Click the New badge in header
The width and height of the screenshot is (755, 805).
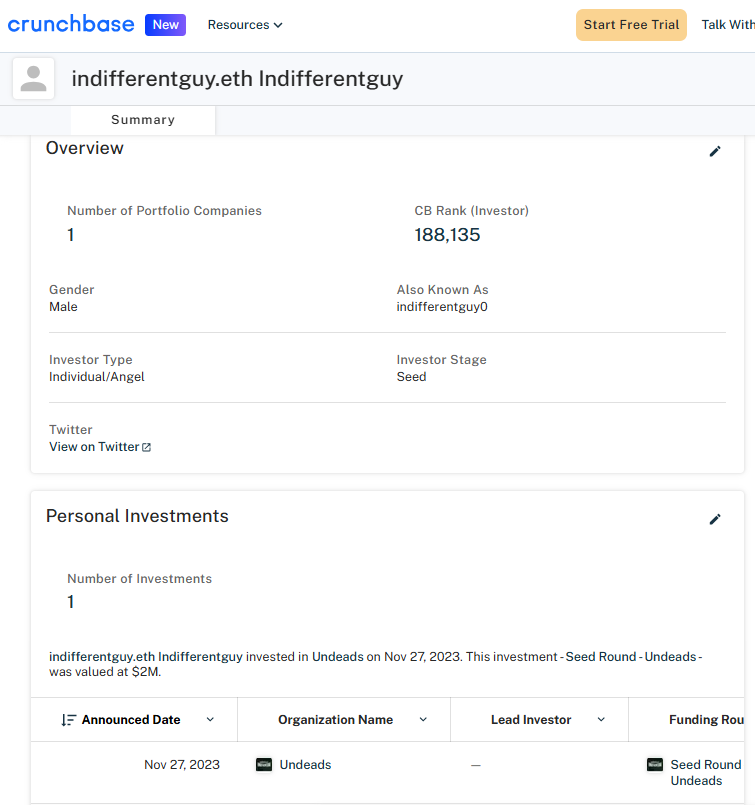[x=166, y=25]
